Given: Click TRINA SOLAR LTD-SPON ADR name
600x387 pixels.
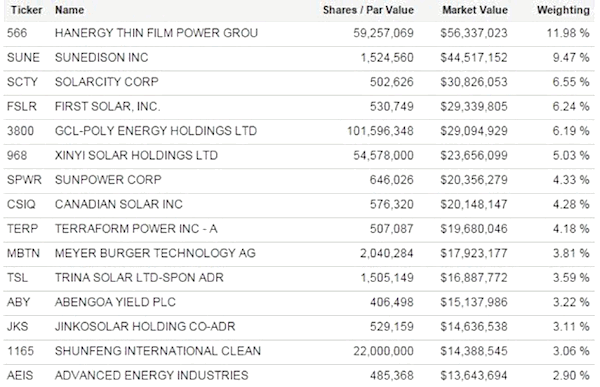Looking at the screenshot, I should point(139,278).
